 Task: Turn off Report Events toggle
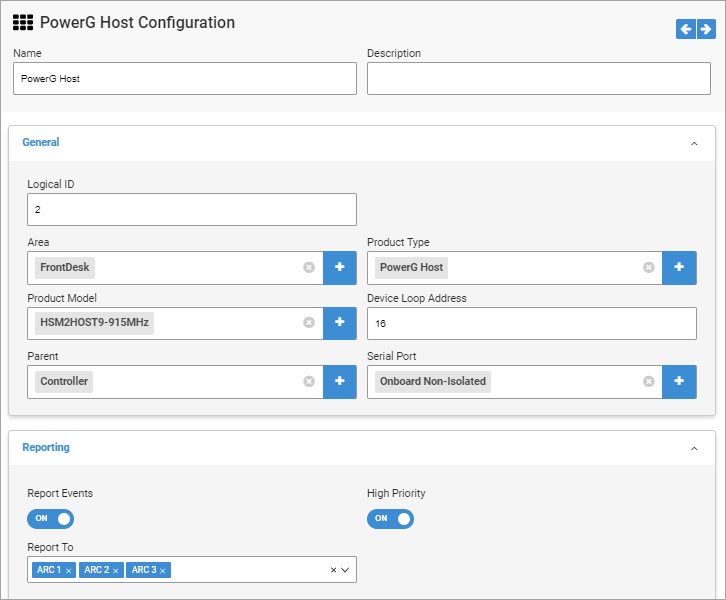[x=51, y=519]
